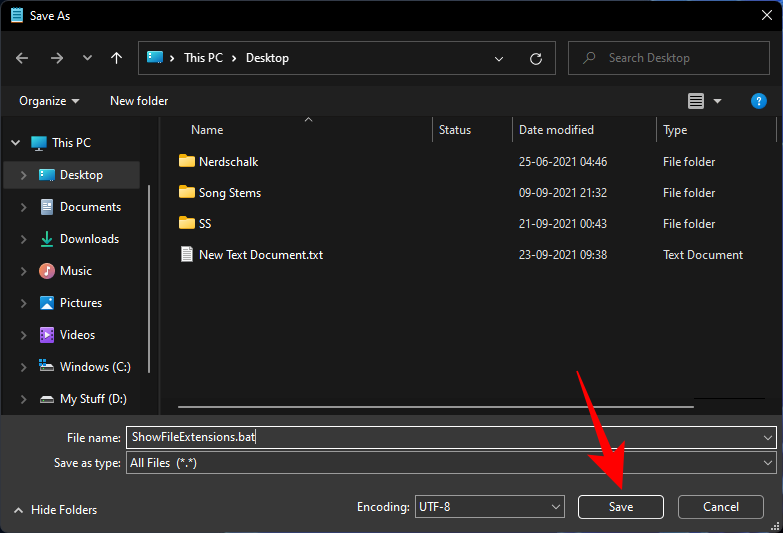The image size is (783, 533).
Task: Change view layout icon
Action: click(x=696, y=101)
